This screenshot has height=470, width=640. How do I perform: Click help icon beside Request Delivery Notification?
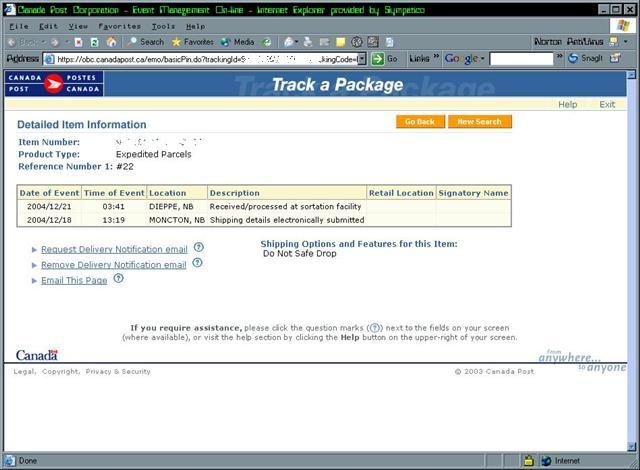[x=198, y=247]
